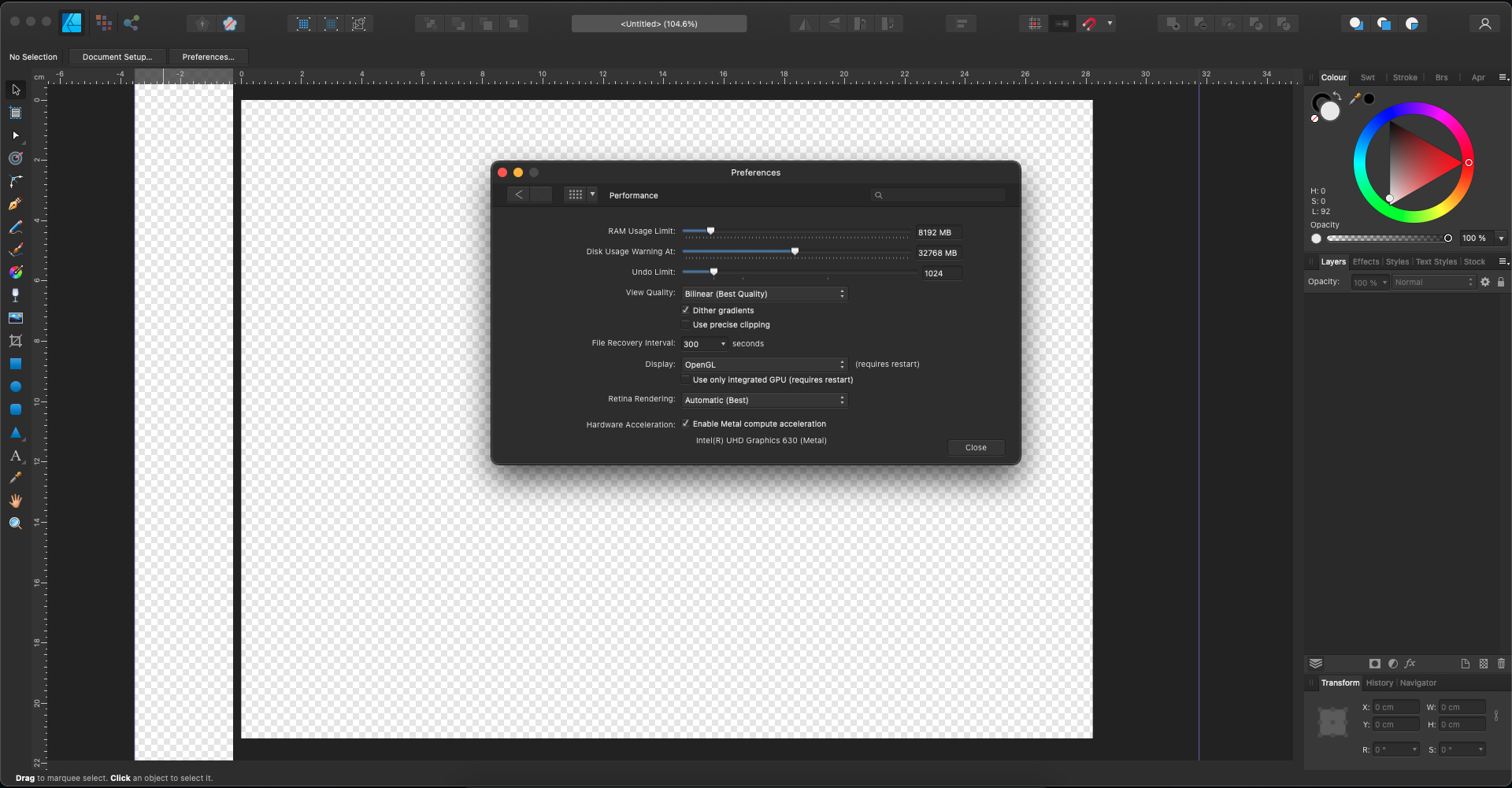Select the Place Image tool
The height and width of the screenshot is (788, 1512).
click(16, 318)
